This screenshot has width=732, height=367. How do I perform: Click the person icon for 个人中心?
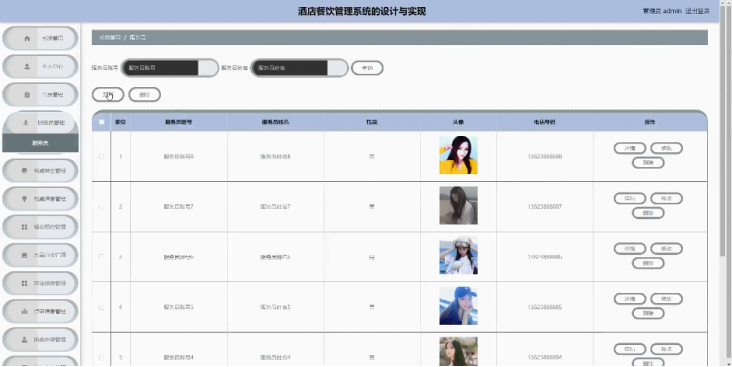pos(27,66)
